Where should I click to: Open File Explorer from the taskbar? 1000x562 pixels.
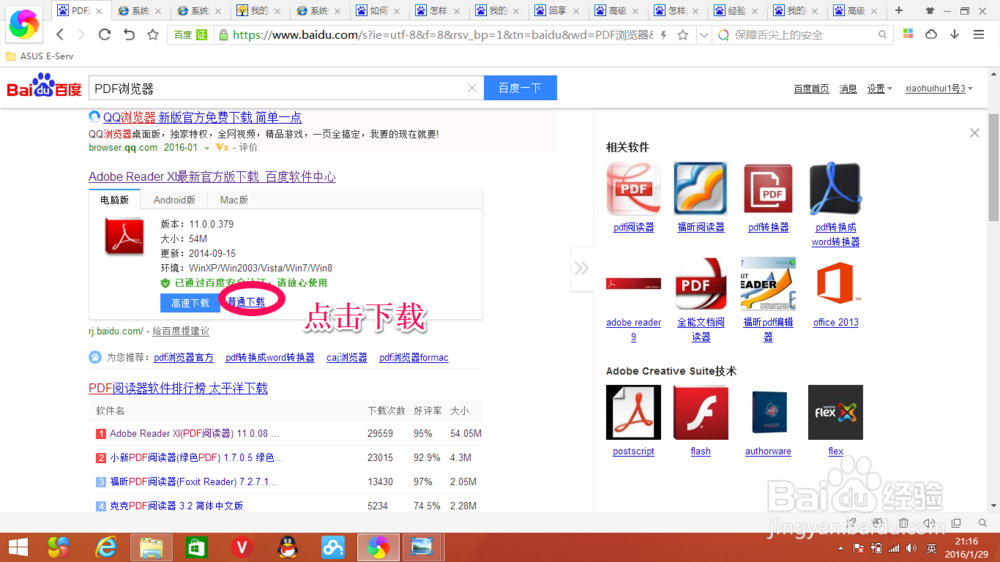click(x=151, y=547)
